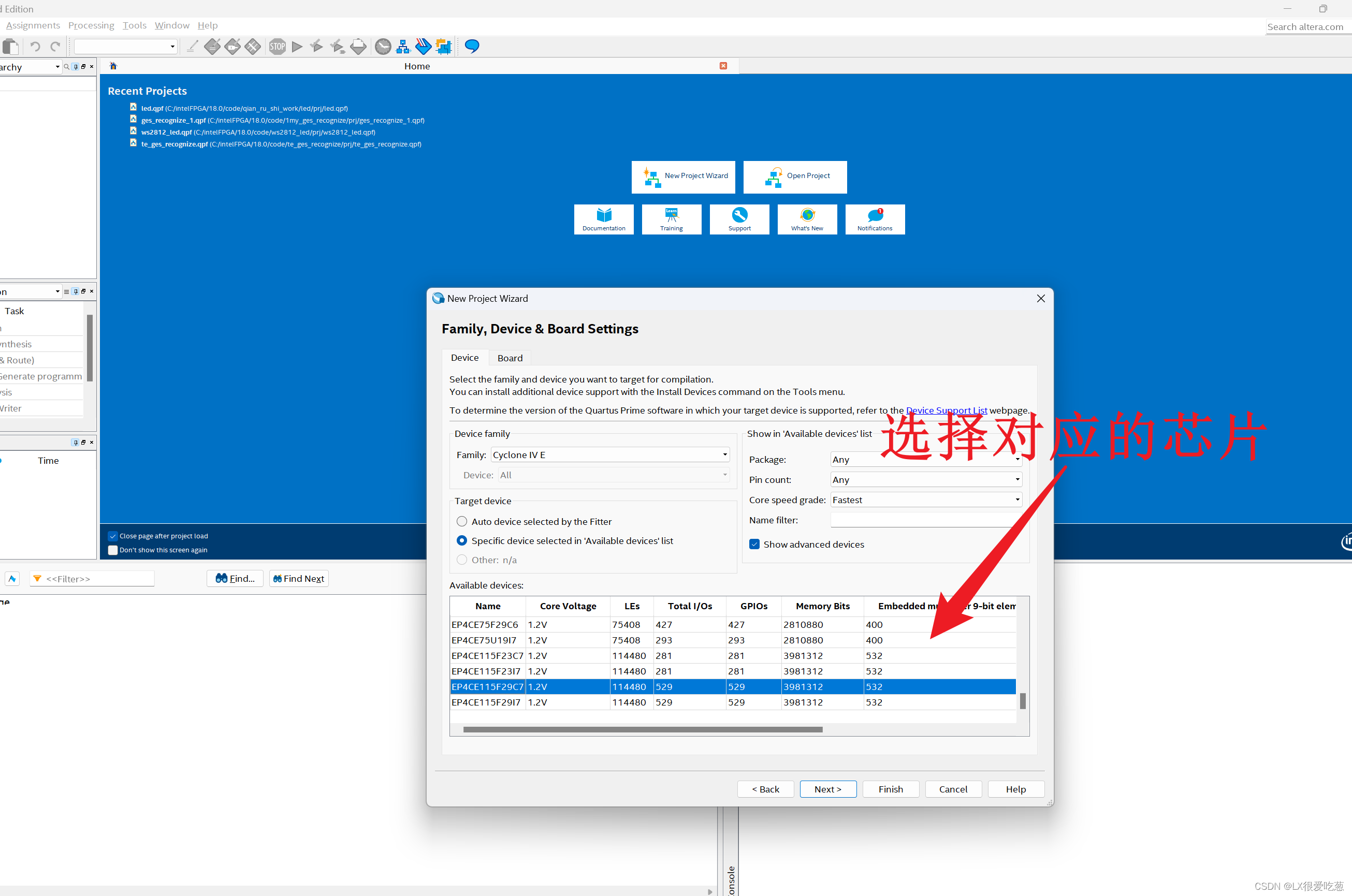This screenshot has height=896, width=1352.
Task: Open the Core speed grade dropdown
Action: [925, 500]
